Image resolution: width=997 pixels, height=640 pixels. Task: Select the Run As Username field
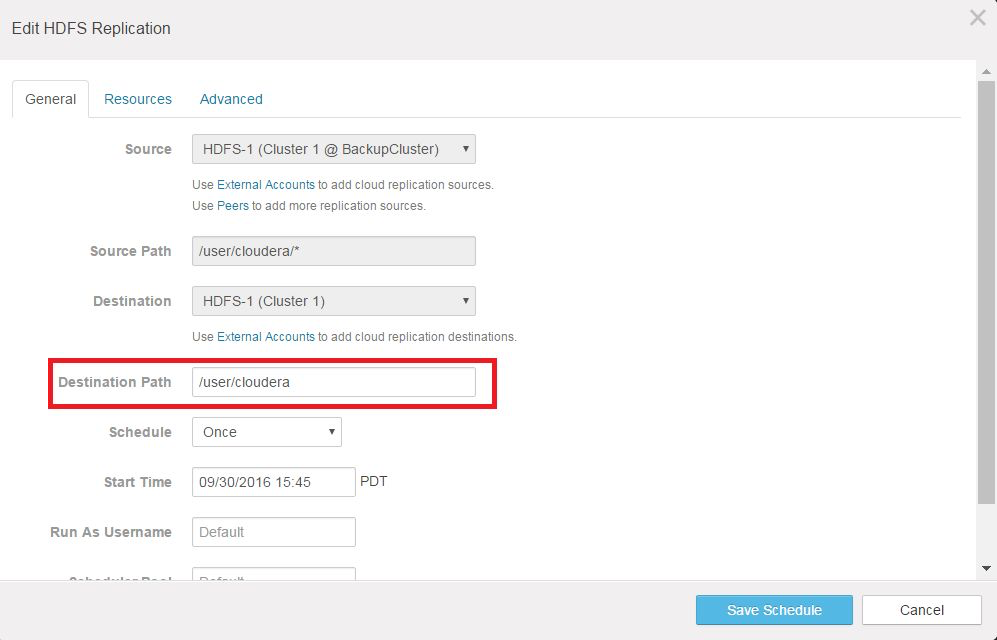[273, 532]
